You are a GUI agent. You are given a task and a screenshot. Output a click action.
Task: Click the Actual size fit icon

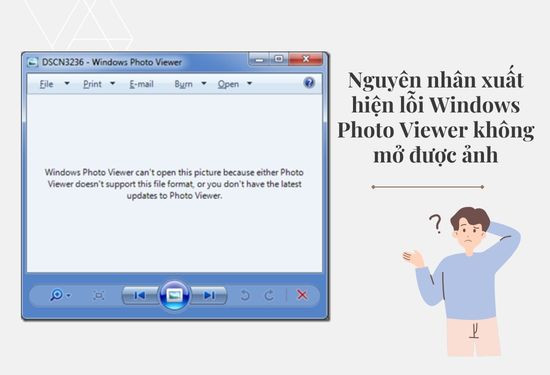pos(99,295)
